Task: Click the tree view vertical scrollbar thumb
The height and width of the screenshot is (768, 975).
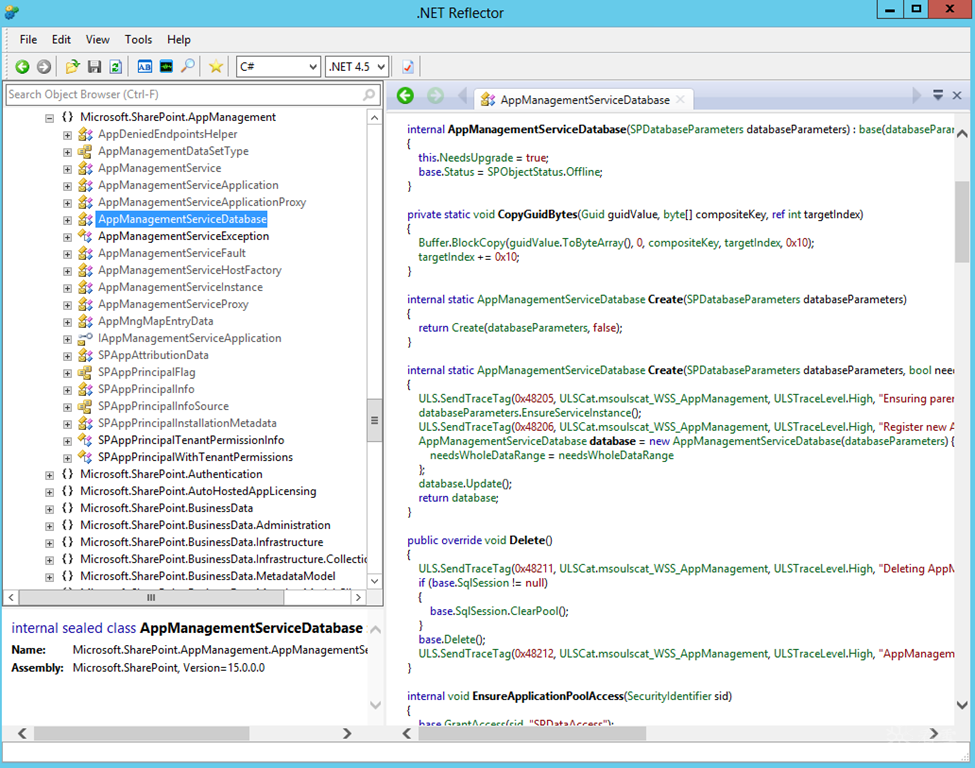Action: point(374,420)
